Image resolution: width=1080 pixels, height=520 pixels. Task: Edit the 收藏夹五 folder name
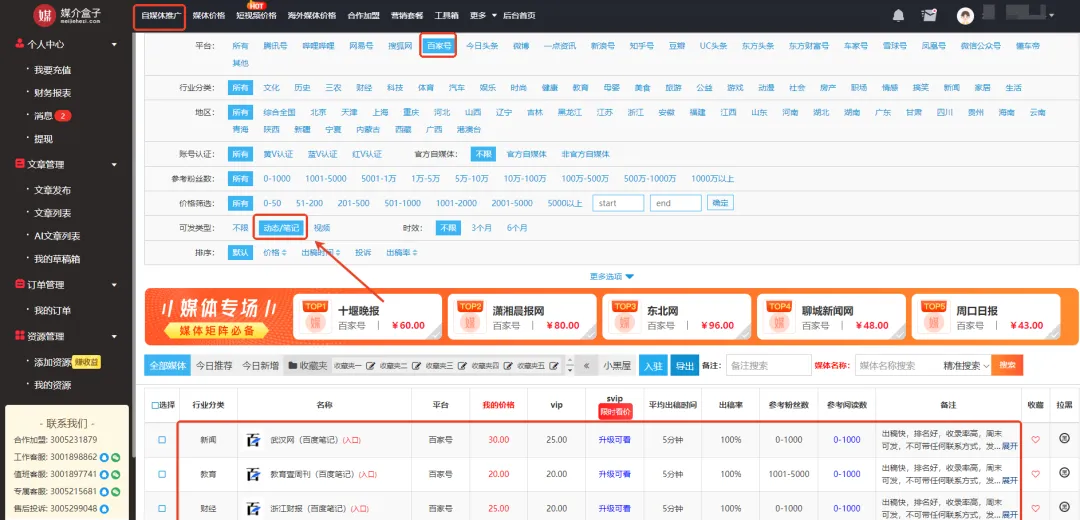point(554,366)
